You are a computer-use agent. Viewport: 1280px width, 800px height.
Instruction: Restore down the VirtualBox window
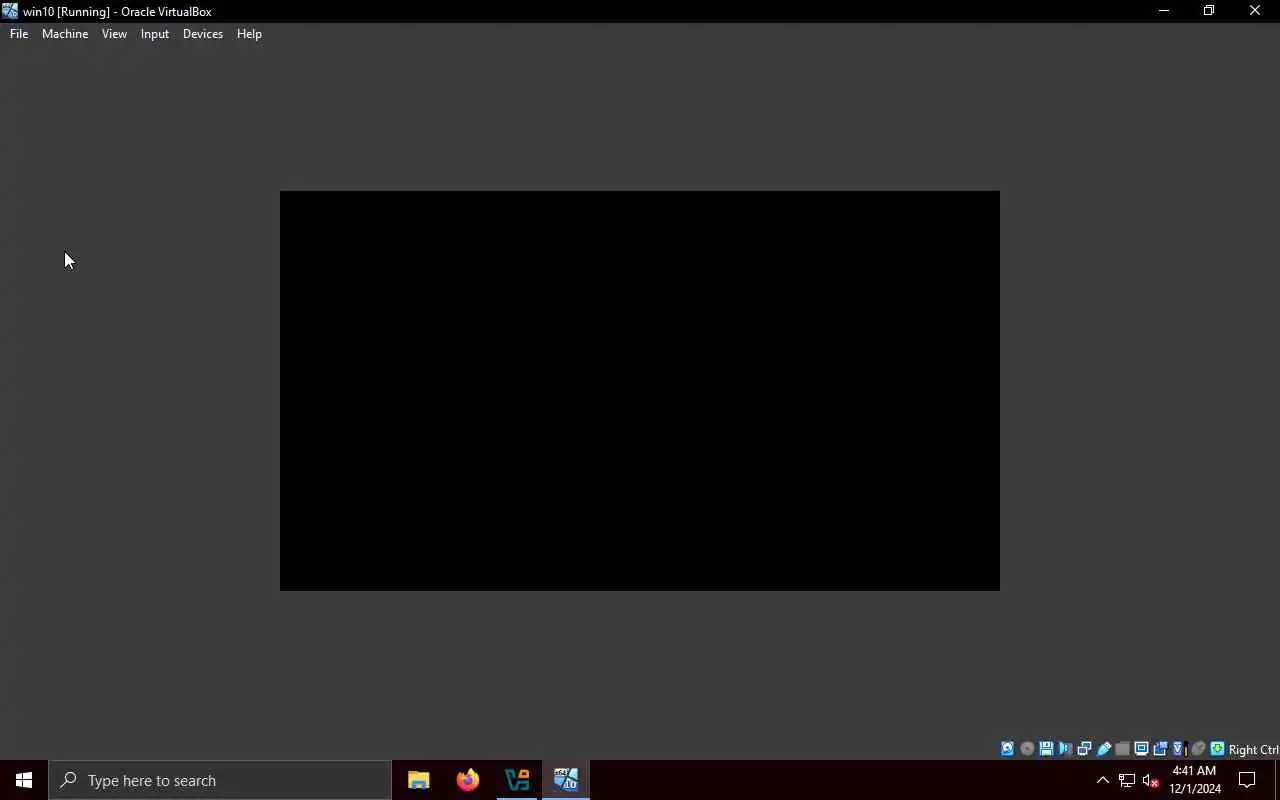pos(1209,11)
